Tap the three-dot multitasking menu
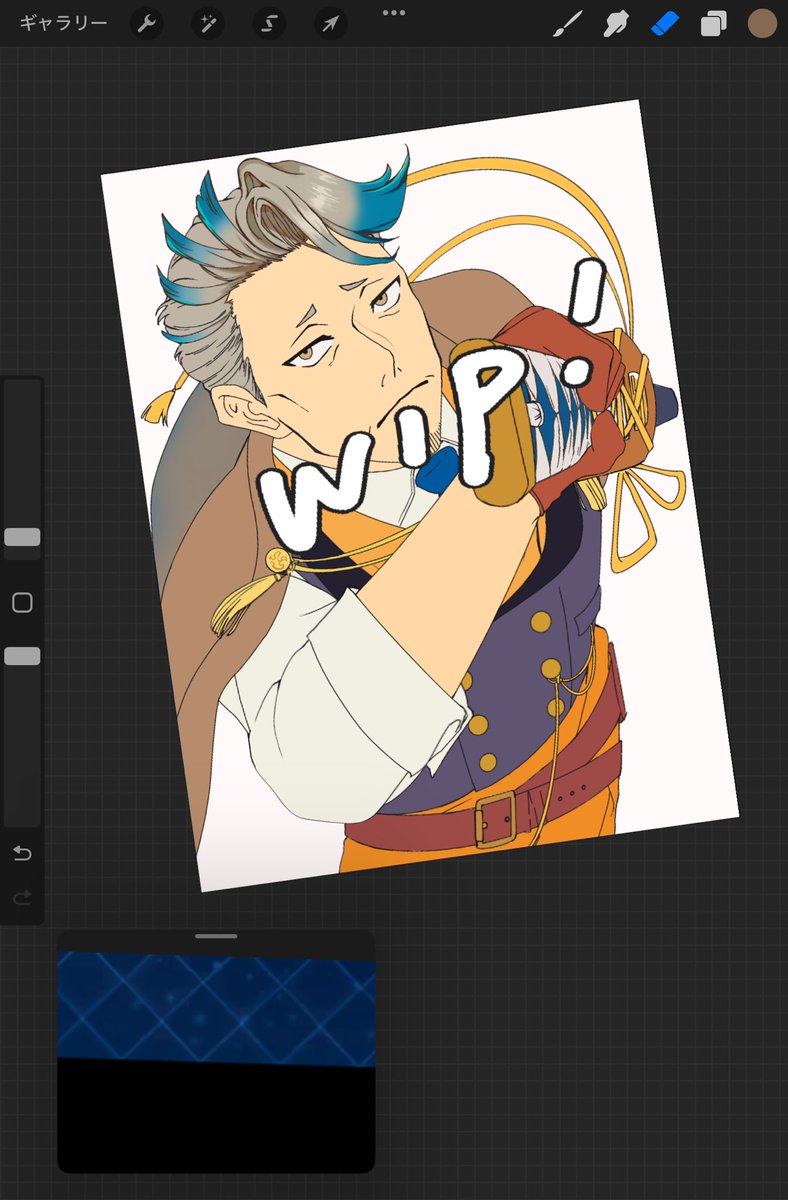The image size is (788, 1200). point(394,13)
